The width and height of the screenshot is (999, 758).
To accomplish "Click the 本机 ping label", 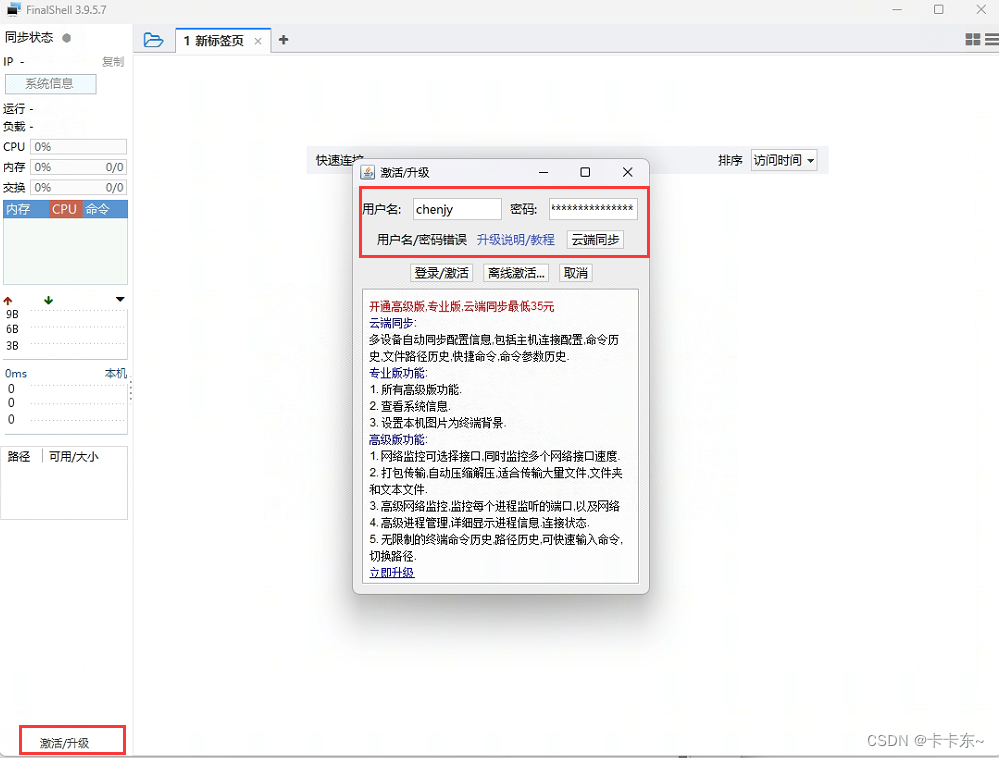I will 116,373.
